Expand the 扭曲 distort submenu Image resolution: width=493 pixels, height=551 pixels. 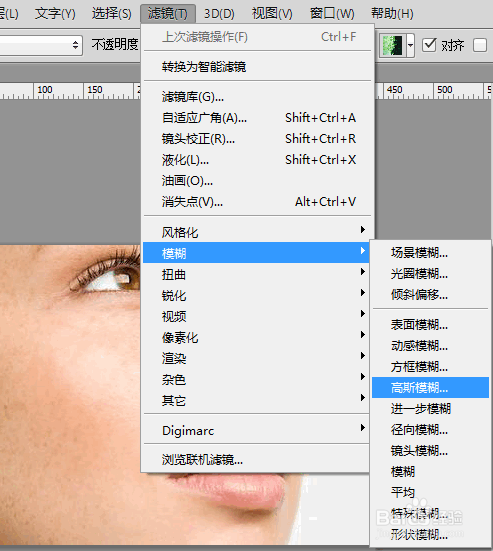256,274
